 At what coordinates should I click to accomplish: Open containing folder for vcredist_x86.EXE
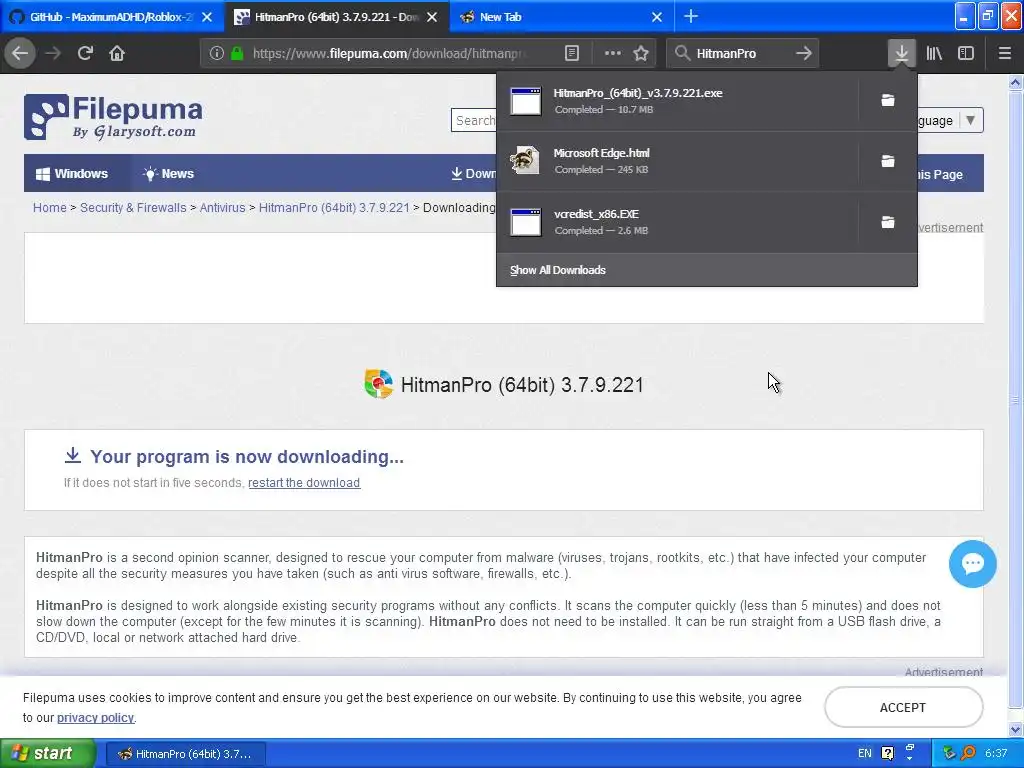pyautogui.click(x=888, y=222)
